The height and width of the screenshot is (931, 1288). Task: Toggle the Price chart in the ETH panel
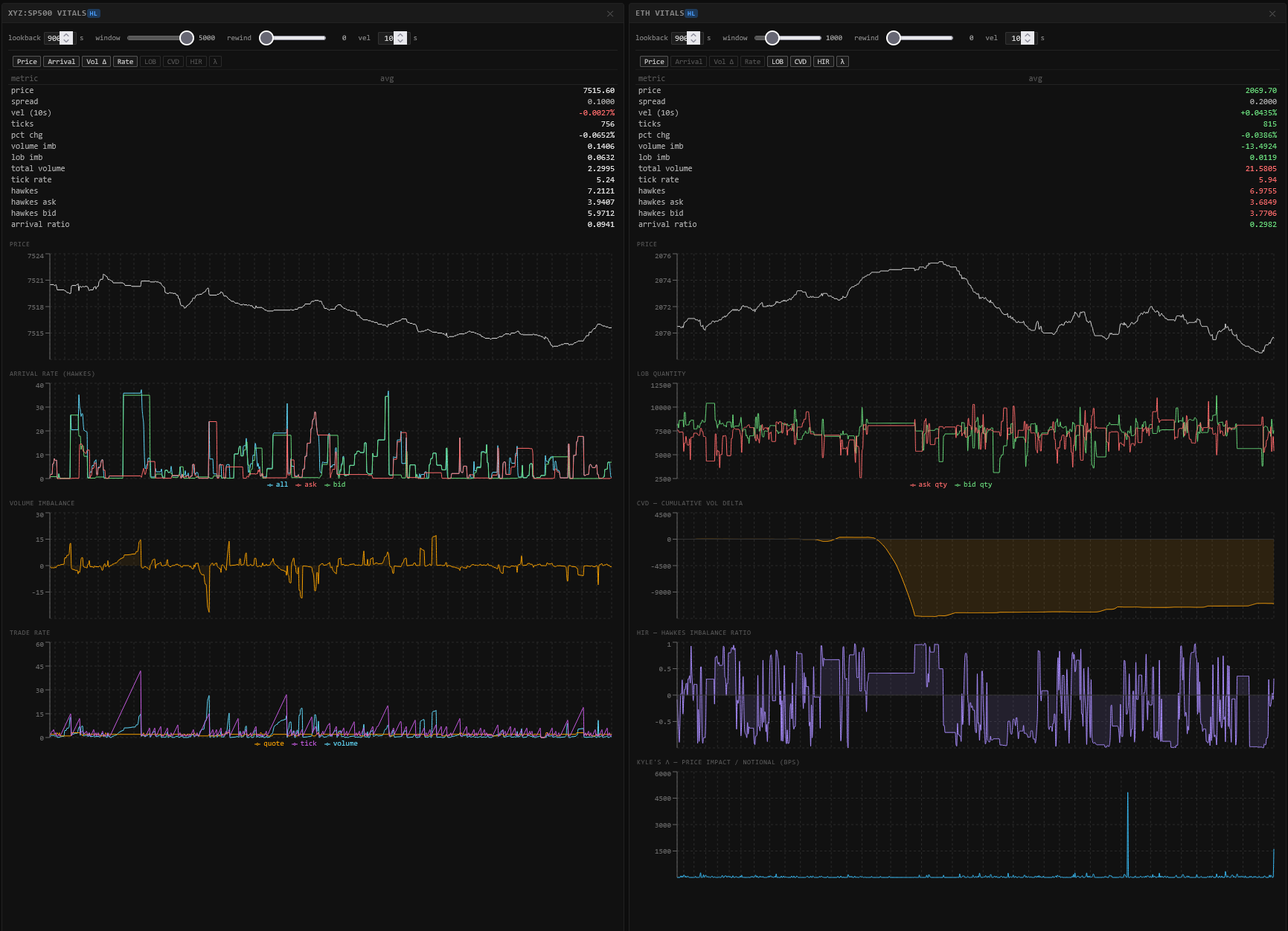(x=654, y=62)
